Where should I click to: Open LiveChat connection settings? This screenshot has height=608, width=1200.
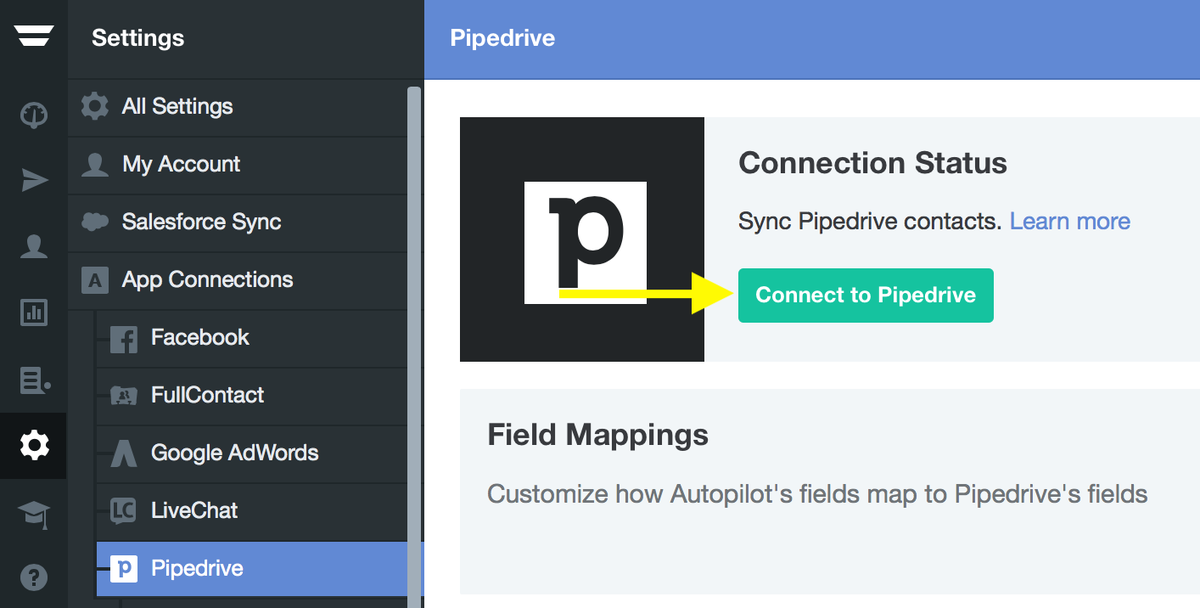[252, 511]
